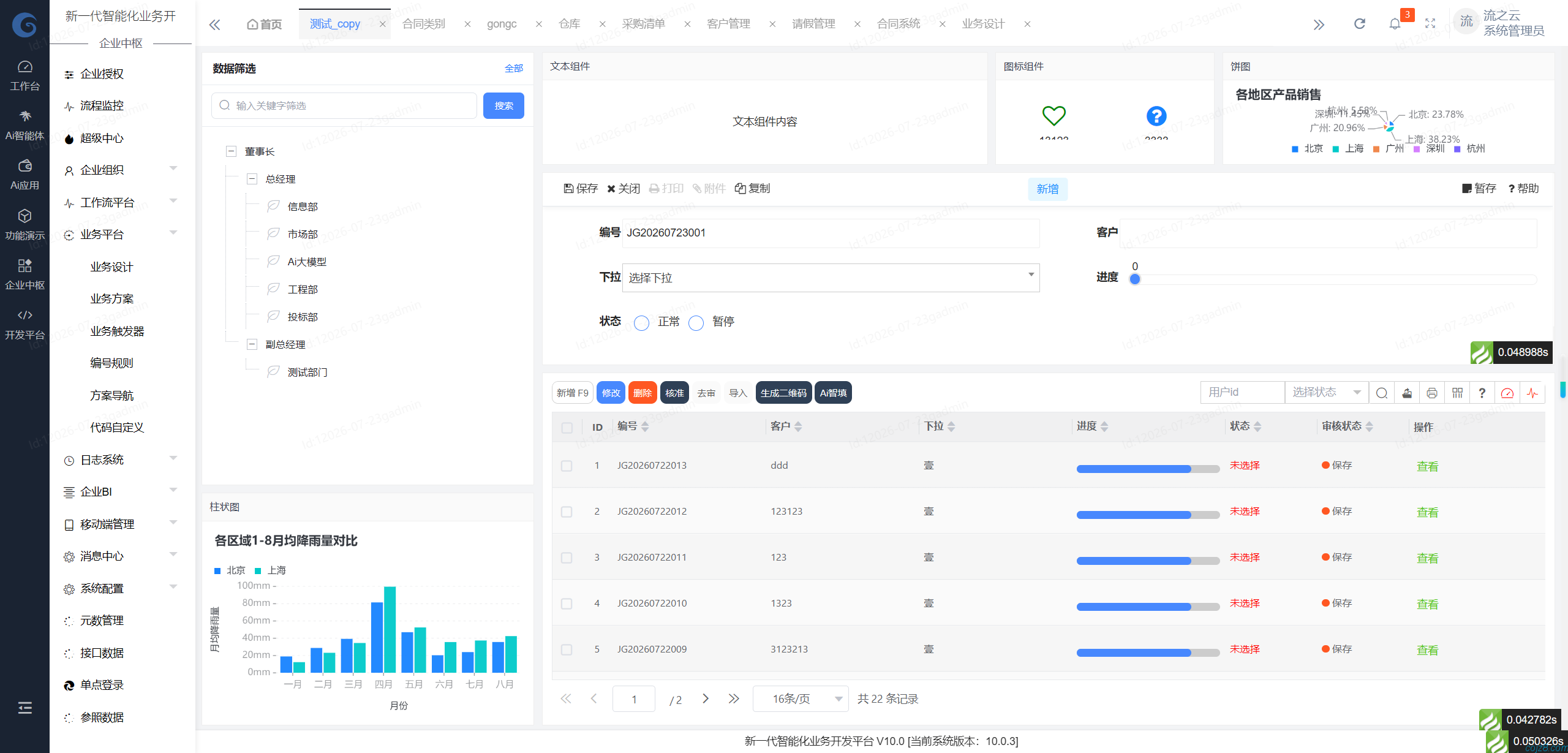The width and height of the screenshot is (1568, 753).
Task: Click the green heart icon
Action: pyautogui.click(x=1054, y=115)
